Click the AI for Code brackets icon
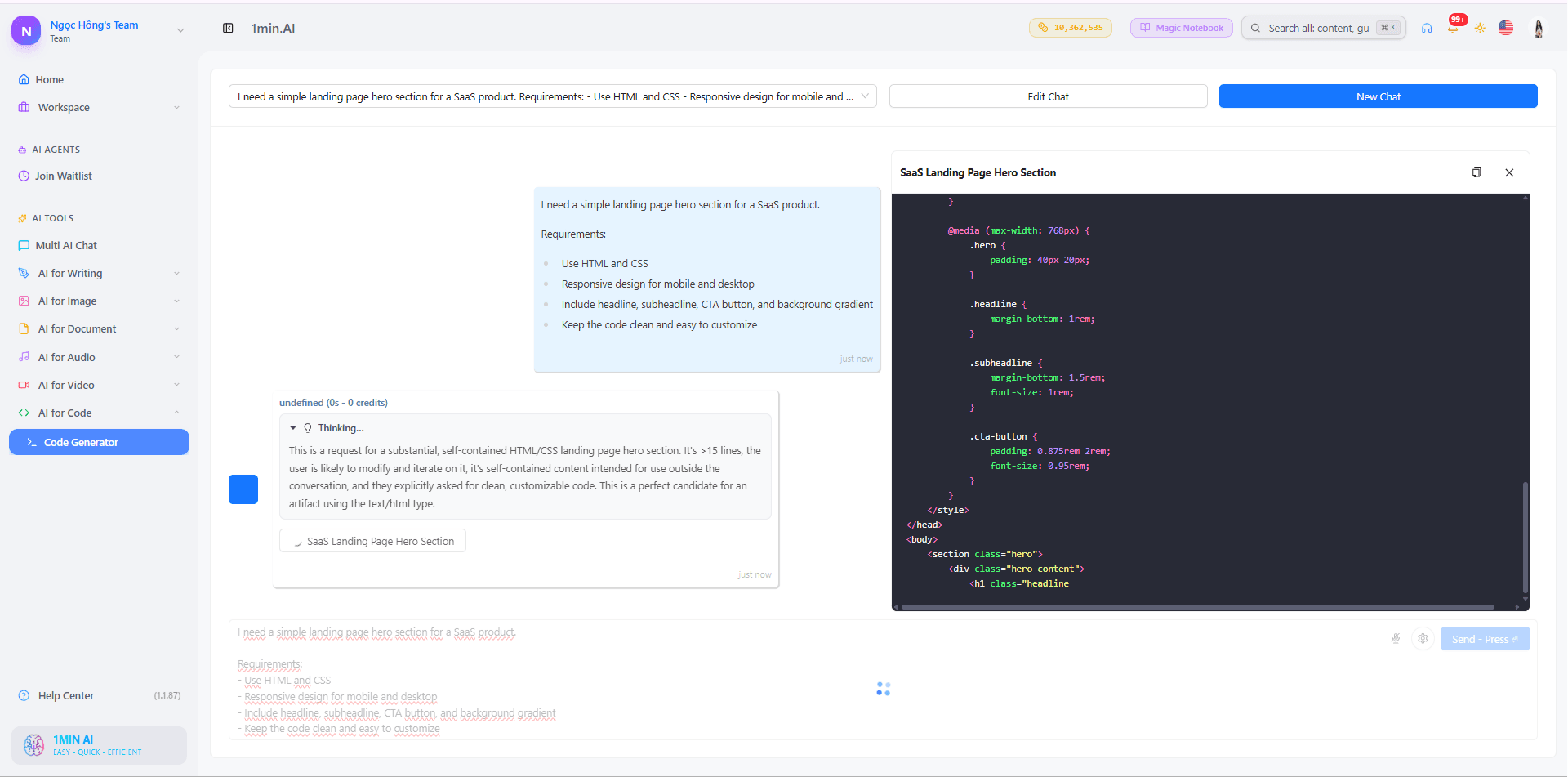The height and width of the screenshot is (777, 1568). [24, 413]
